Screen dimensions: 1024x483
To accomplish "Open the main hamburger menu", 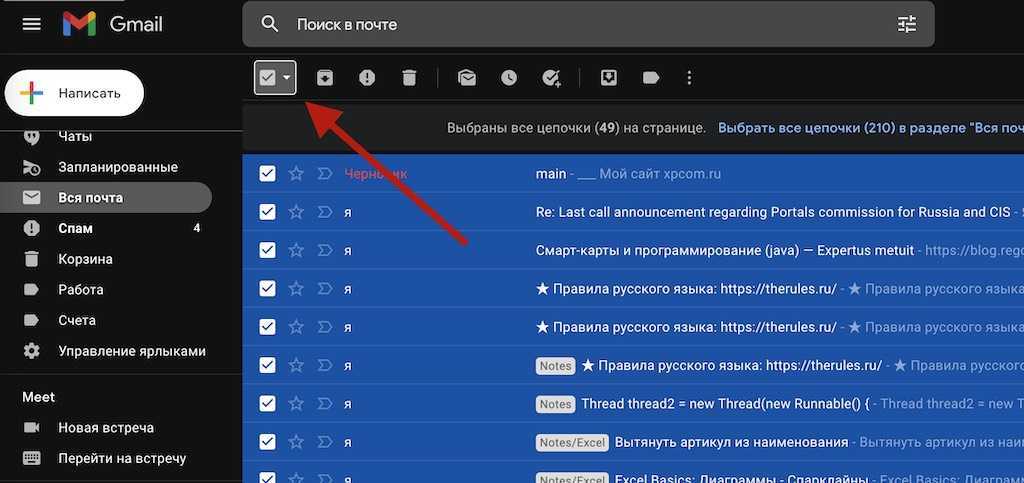I will point(32,24).
